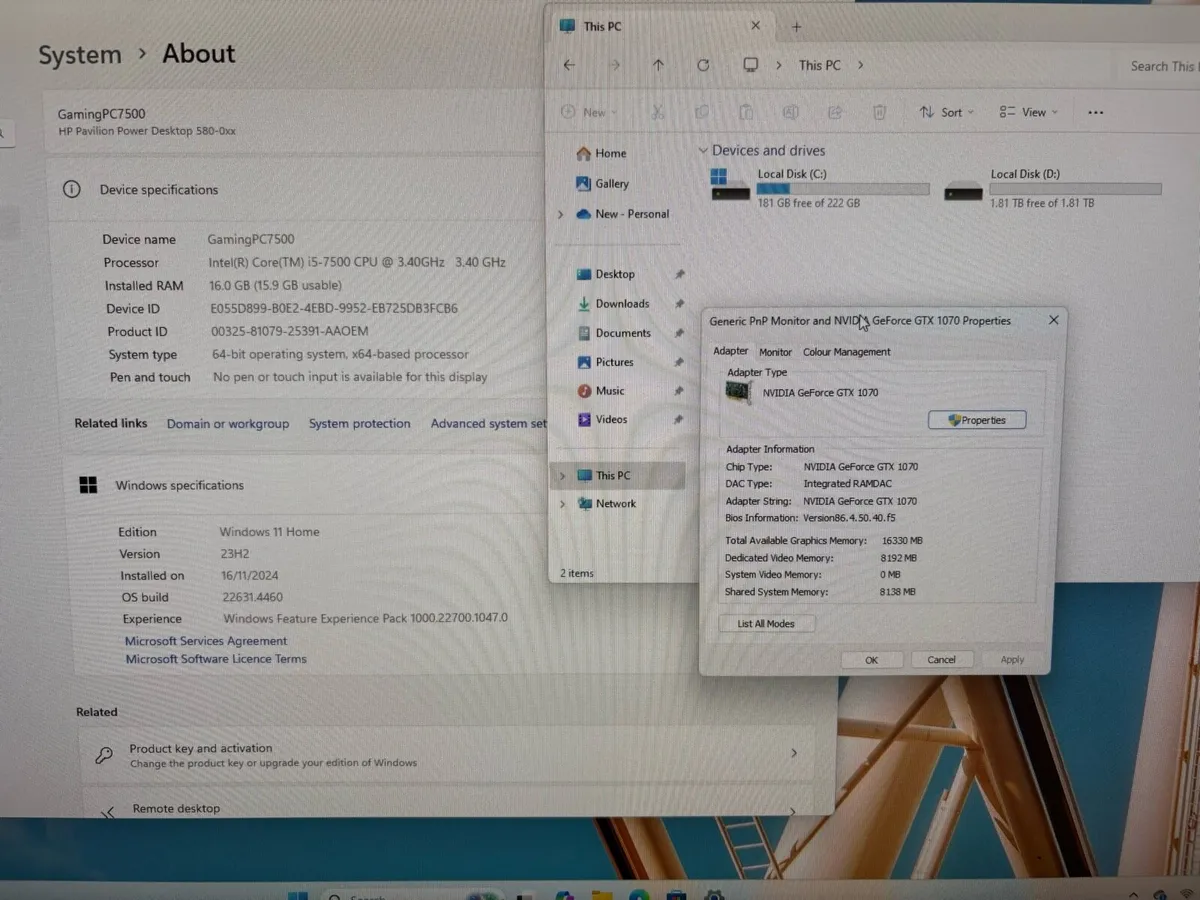The height and width of the screenshot is (900, 1200).
Task: Open the Downloads folder in sidebar
Action: tap(621, 304)
